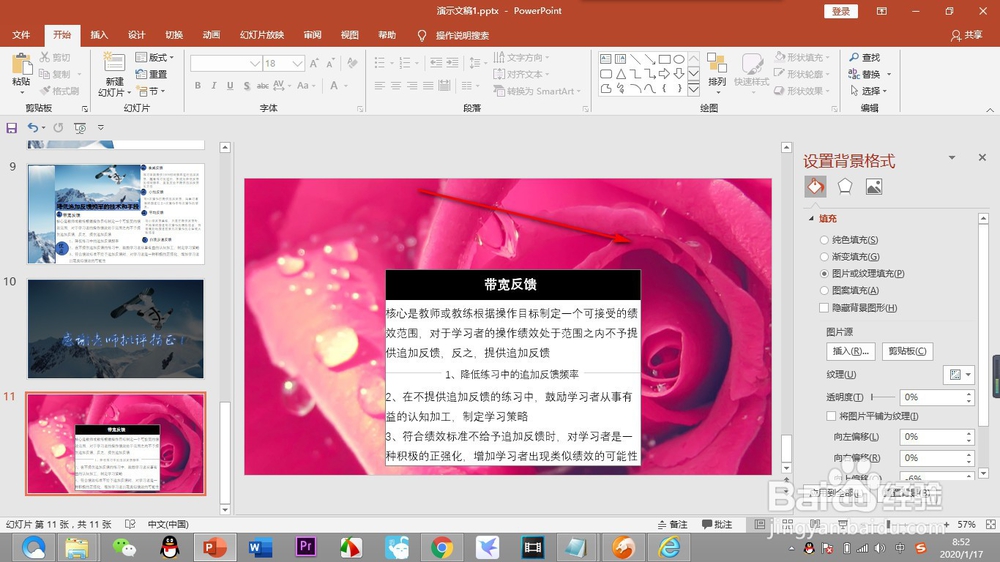Viewport: 1000px width, 562px height.
Task: Click the New Slide icon
Action: click(115, 63)
